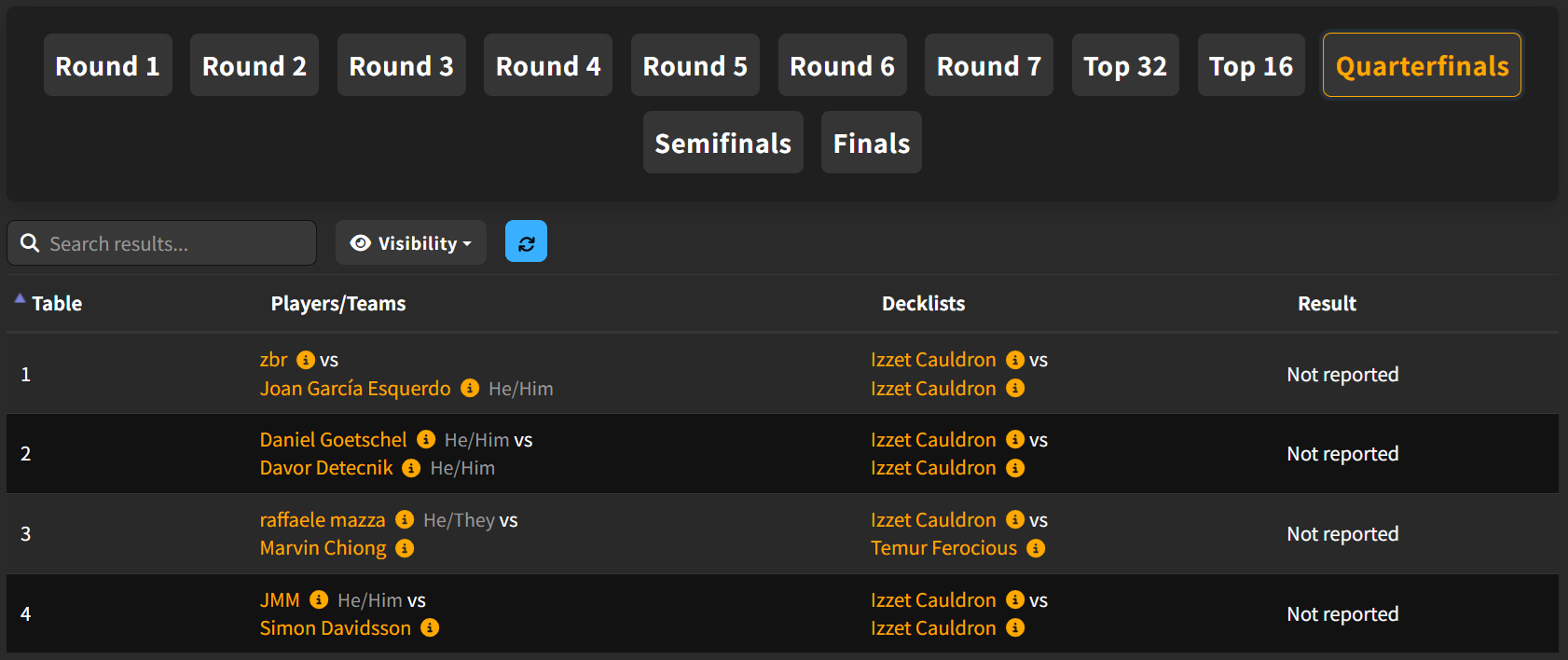
Task: Click info icon next to Davor Detecnik
Action: pyautogui.click(x=411, y=468)
